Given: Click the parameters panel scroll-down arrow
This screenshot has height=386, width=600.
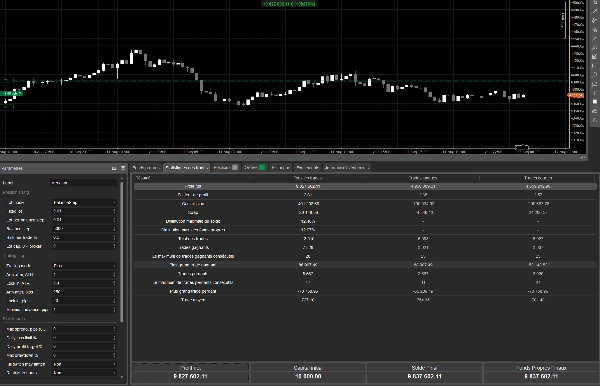Looking at the screenshot, I should pos(122,377).
